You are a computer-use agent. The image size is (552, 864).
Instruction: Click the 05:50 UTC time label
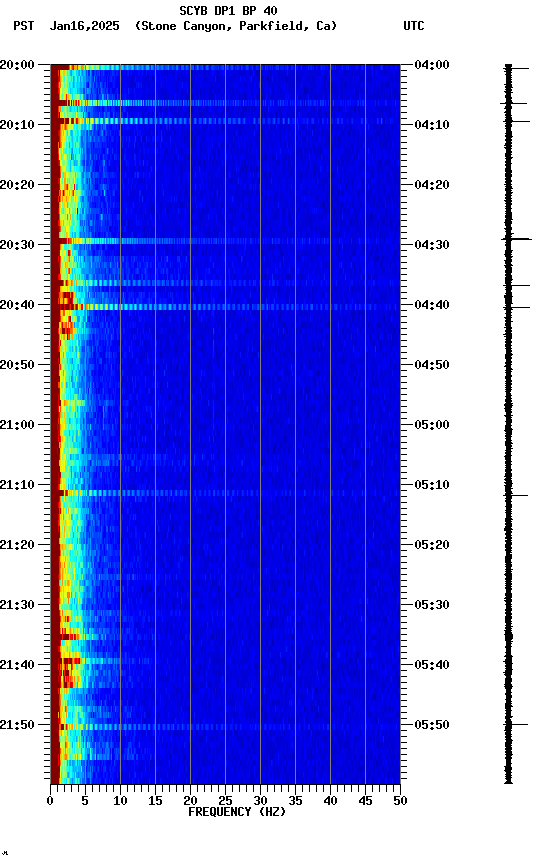point(432,725)
